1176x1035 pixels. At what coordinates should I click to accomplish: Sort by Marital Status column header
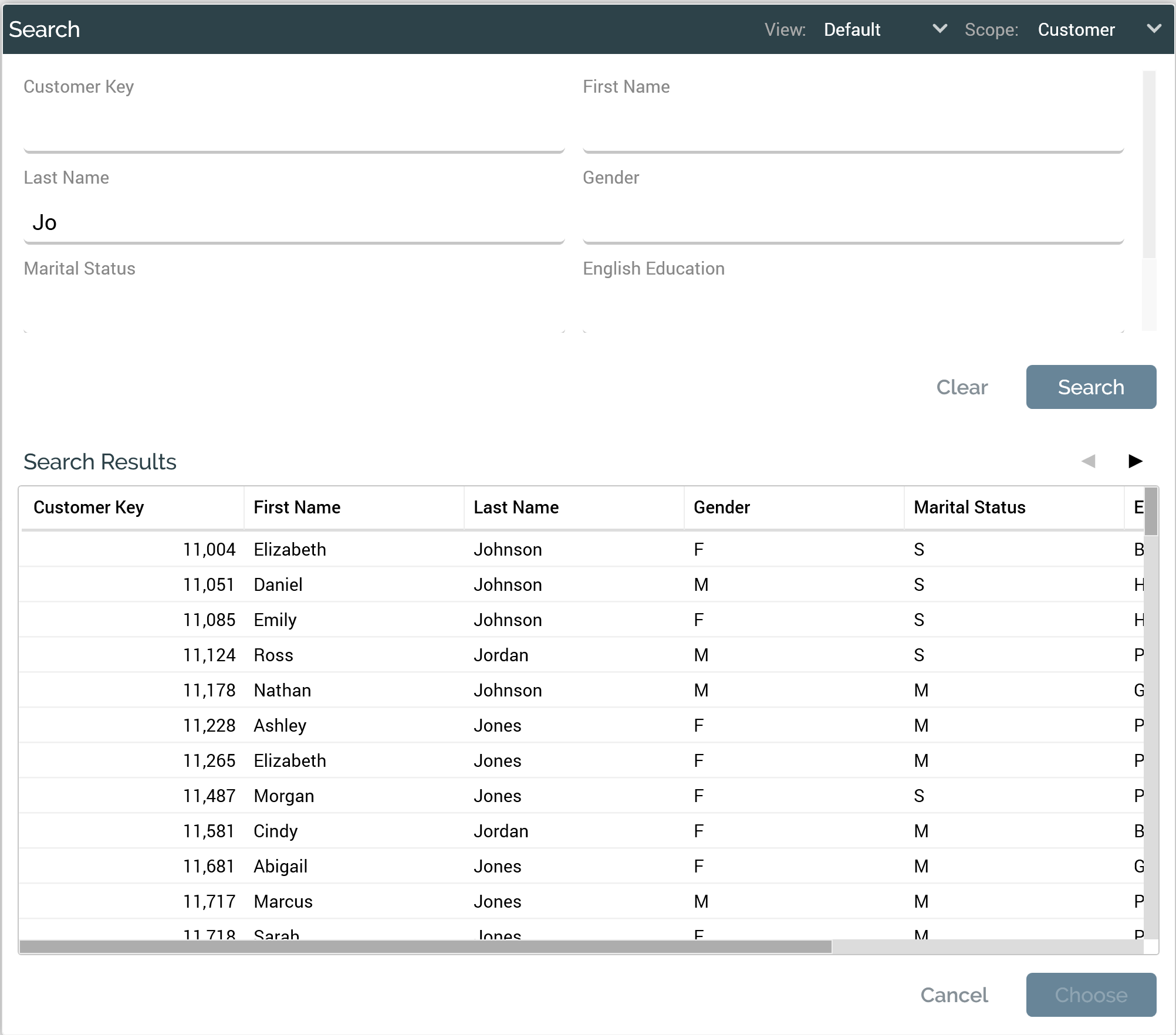click(969, 508)
